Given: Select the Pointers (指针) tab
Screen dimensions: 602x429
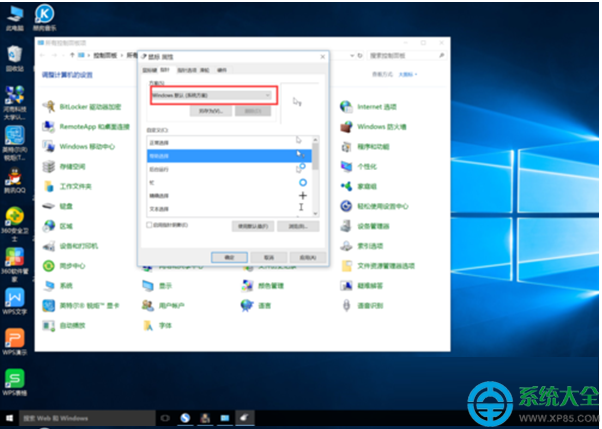Looking at the screenshot, I should pos(165,70).
